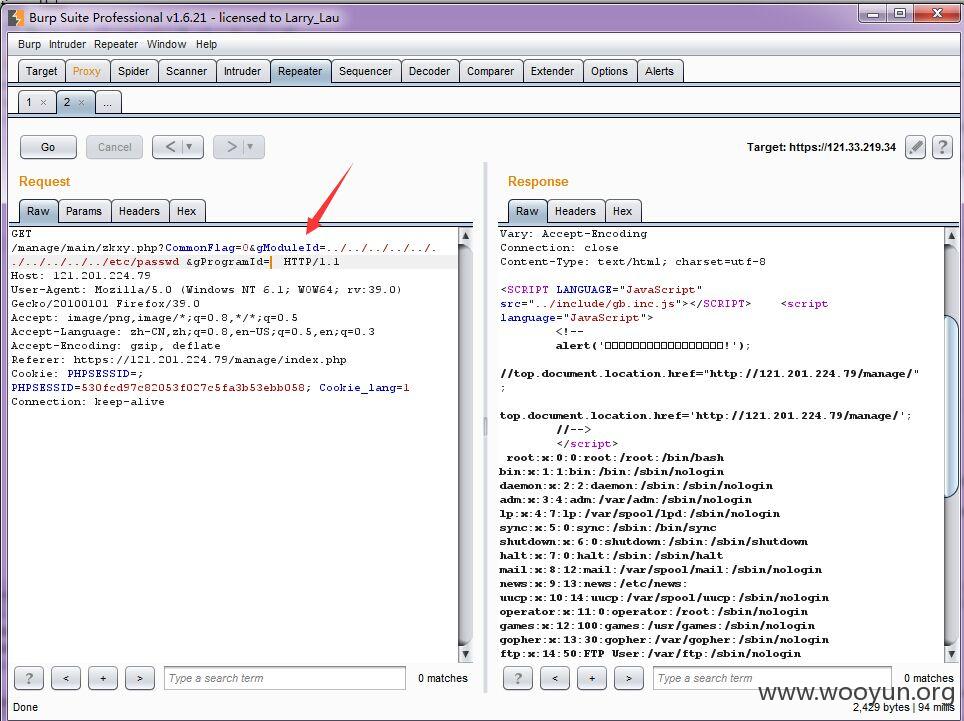This screenshot has height=721, width=964.
Task: Click the root:x:0:0 response line
Action: pyautogui.click(x=615, y=458)
